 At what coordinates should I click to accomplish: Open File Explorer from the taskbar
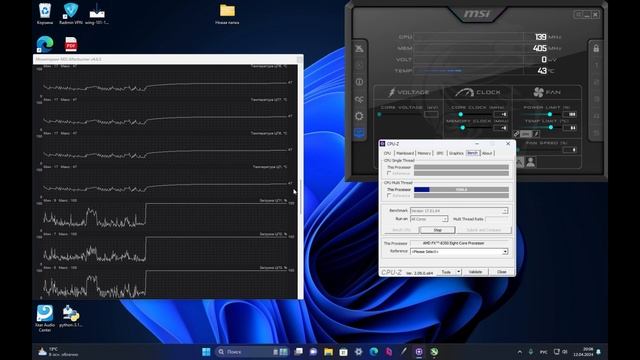[x=328, y=352]
